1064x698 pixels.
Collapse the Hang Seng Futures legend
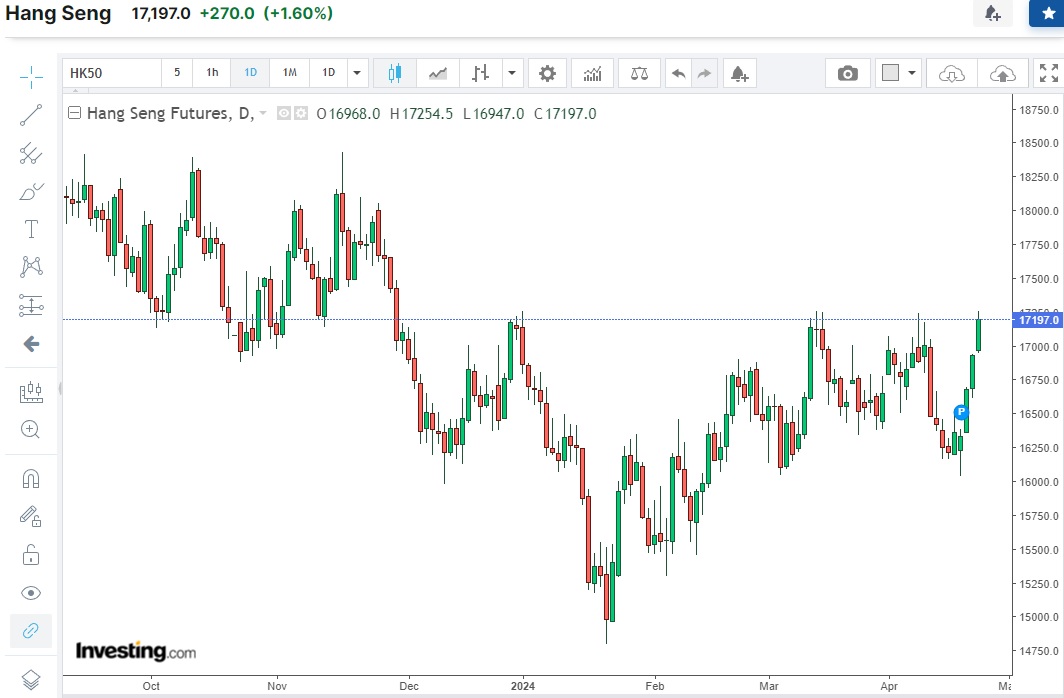75,113
